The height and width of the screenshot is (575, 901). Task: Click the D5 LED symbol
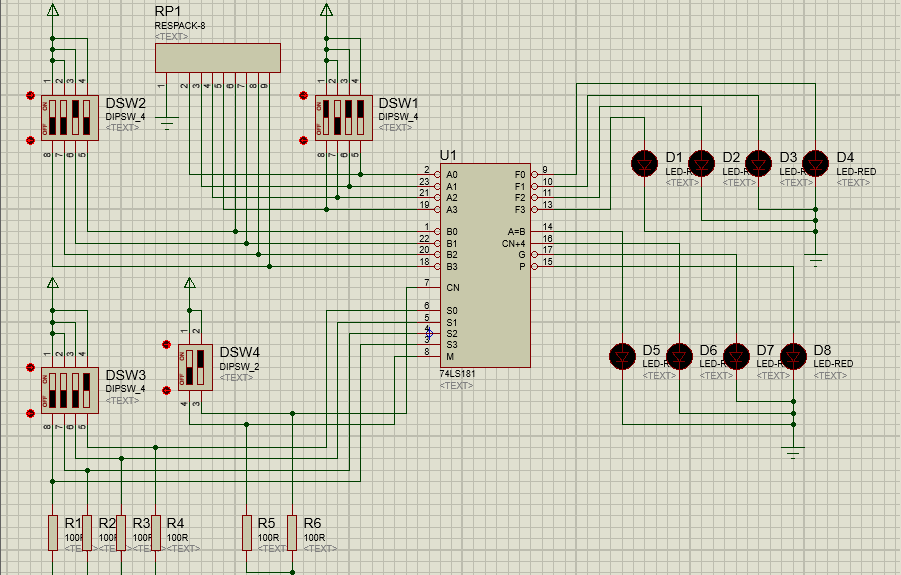623,355
